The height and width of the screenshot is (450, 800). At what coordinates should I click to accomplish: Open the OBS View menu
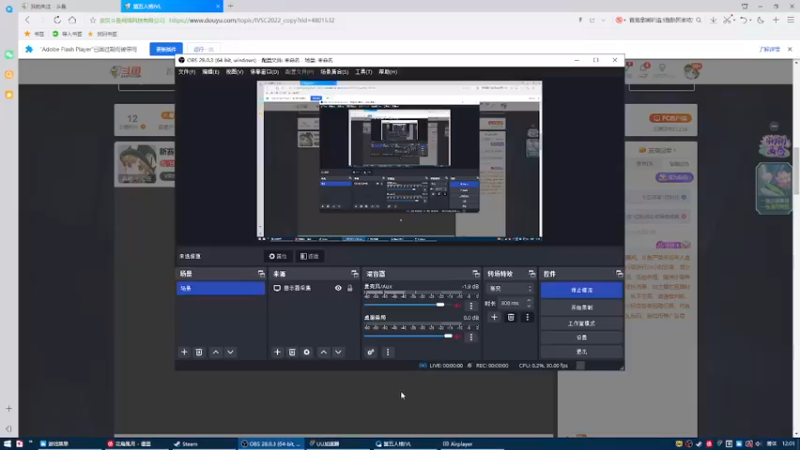coord(235,72)
